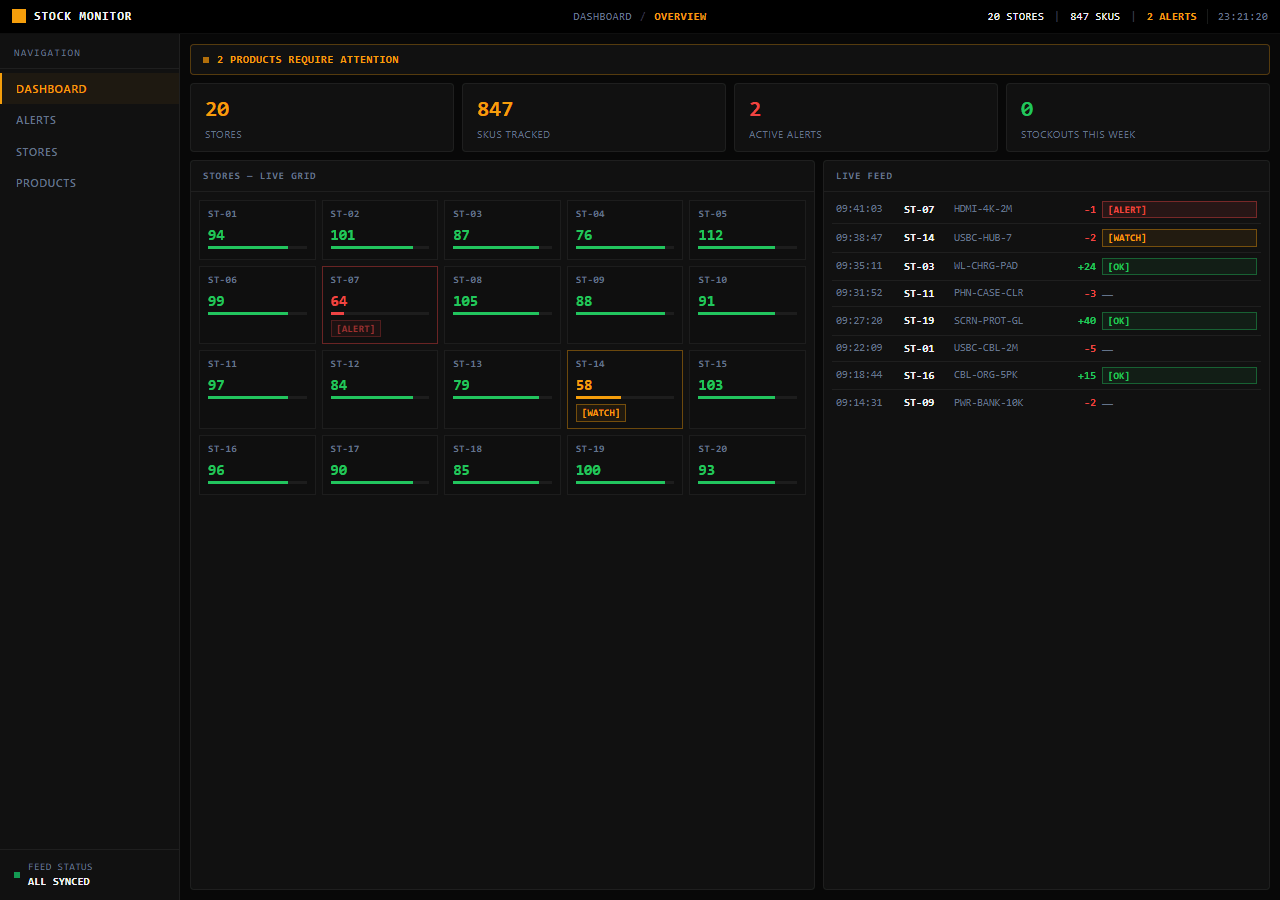Open store tile ST-17

click(x=380, y=465)
